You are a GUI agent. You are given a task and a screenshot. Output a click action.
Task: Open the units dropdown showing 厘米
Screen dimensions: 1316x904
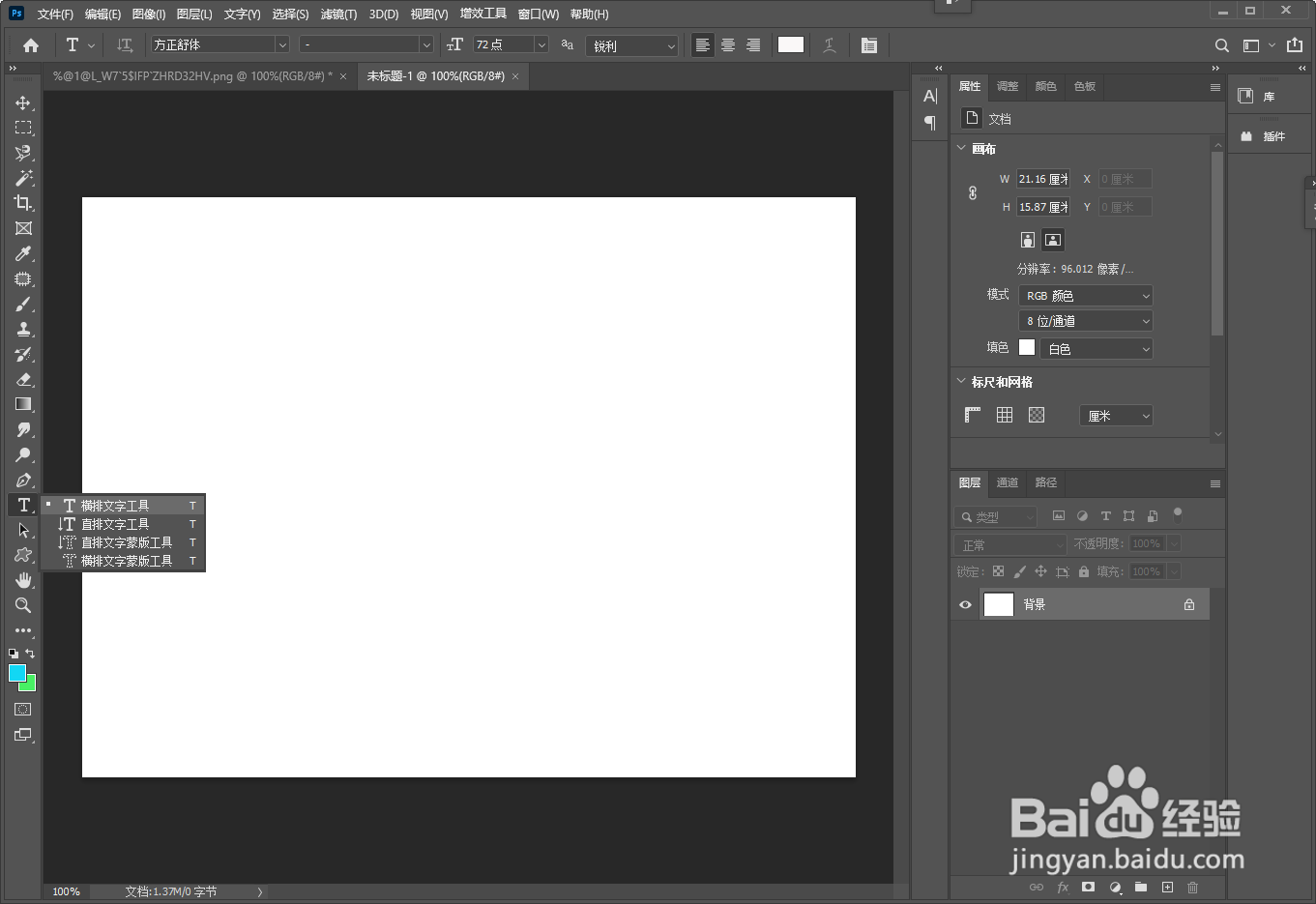1116,415
